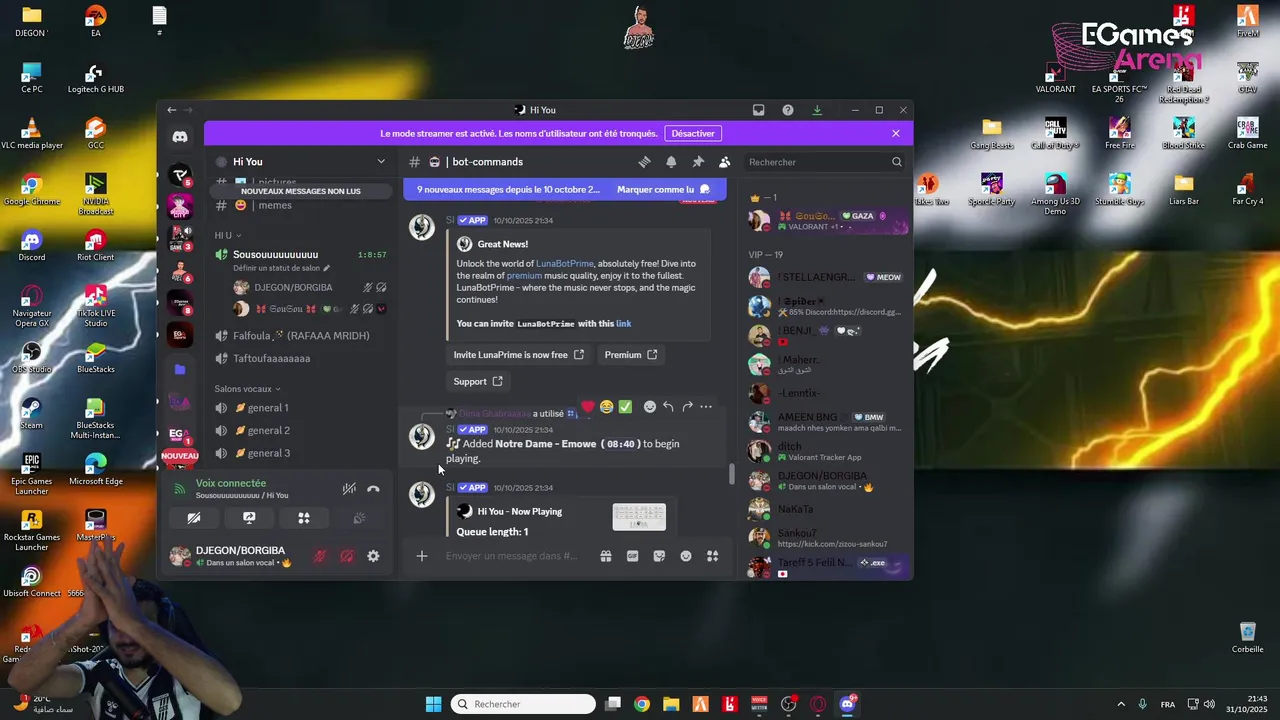
Task: Click Désactiver streamer mode button
Action: pos(693,133)
